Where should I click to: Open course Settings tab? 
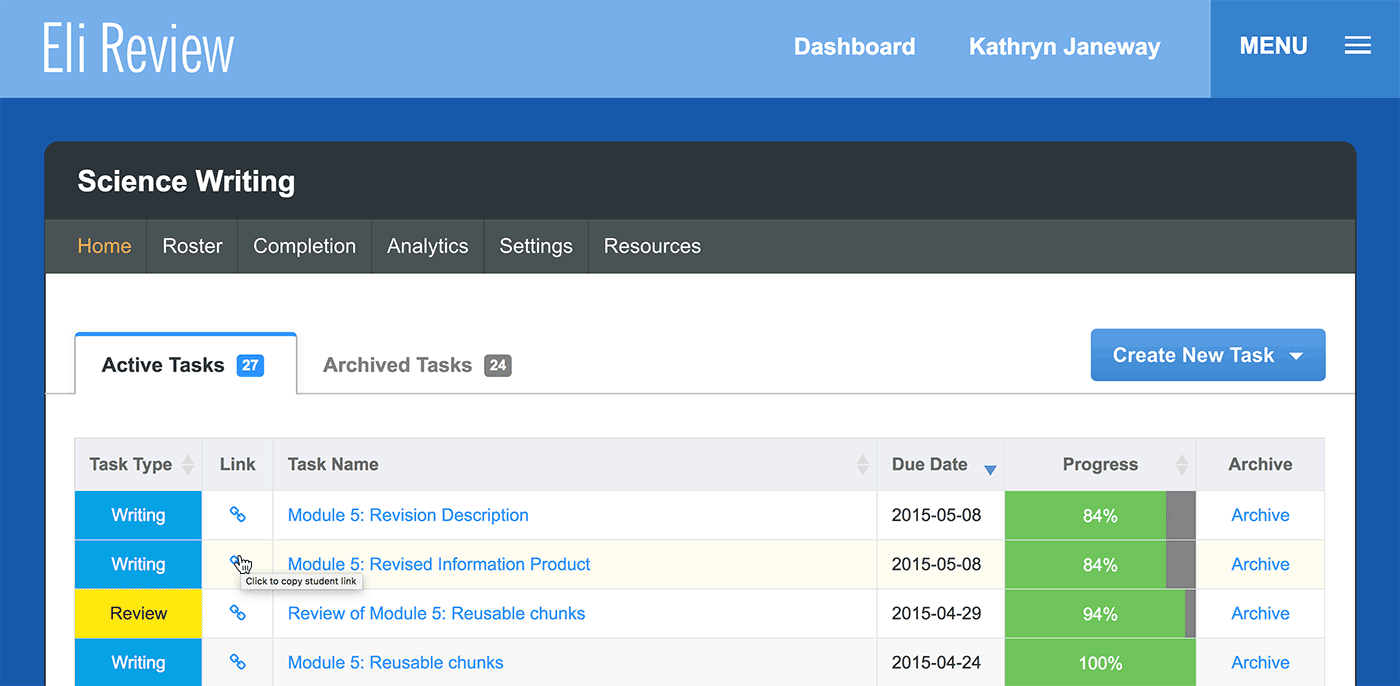(536, 246)
